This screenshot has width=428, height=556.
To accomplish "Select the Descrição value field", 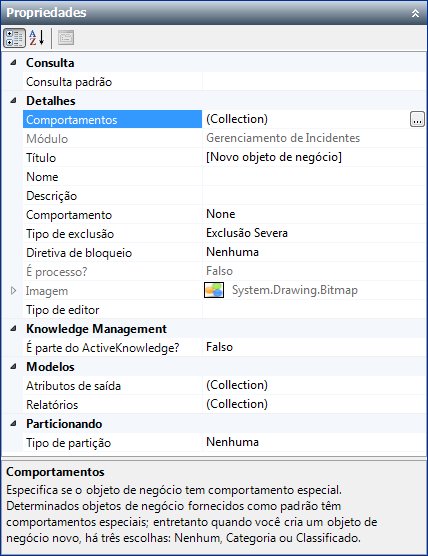I will (x=314, y=196).
